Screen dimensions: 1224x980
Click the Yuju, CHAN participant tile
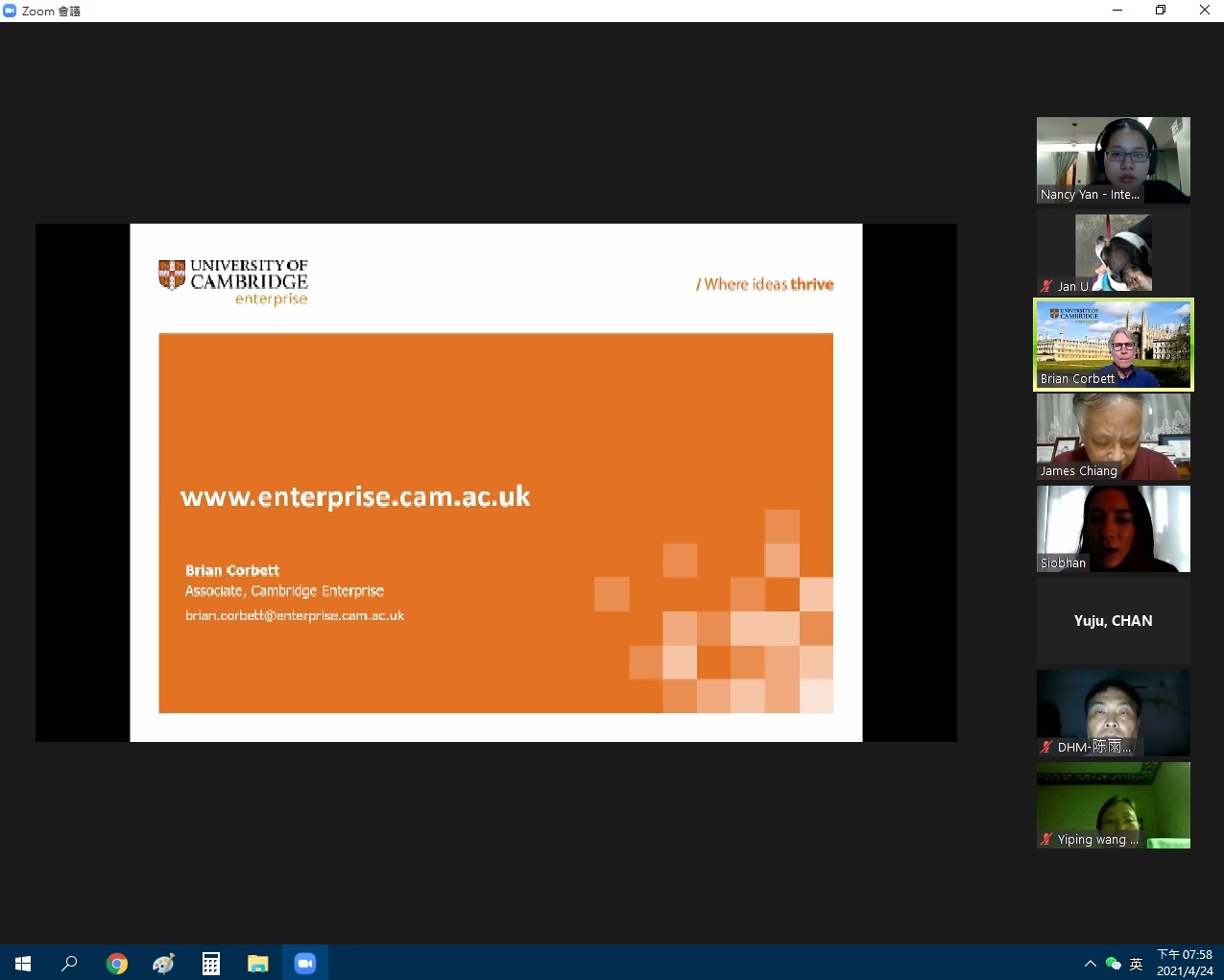pos(1113,621)
